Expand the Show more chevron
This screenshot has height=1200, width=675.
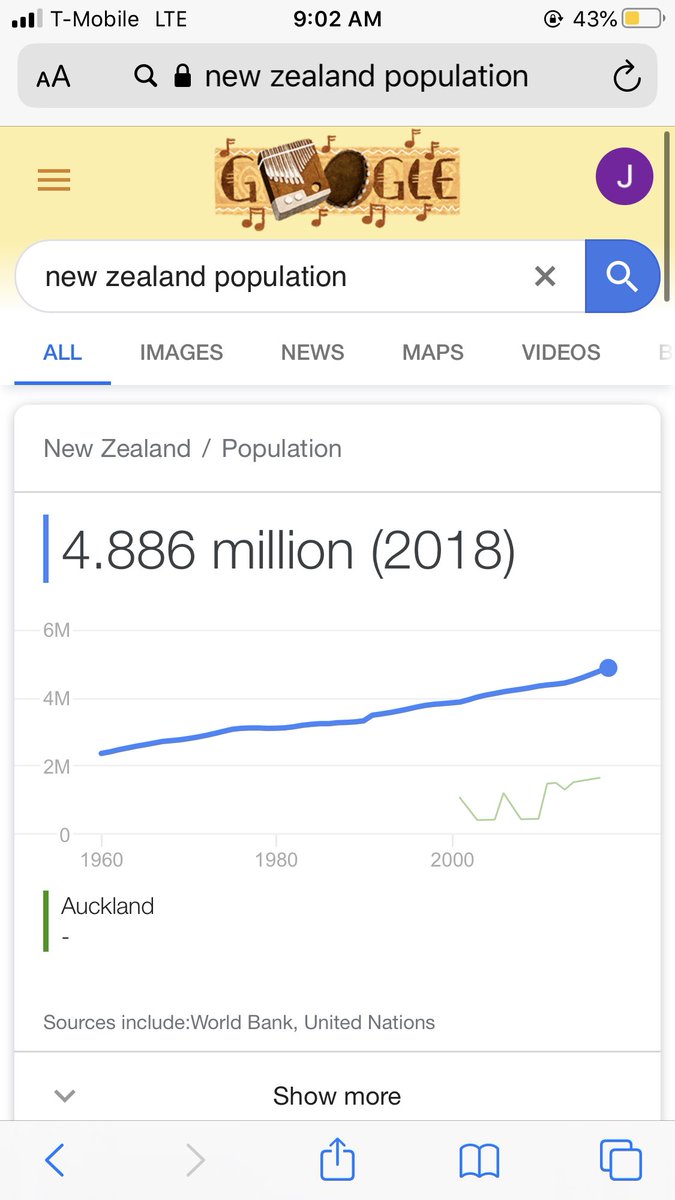[x=65, y=1096]
